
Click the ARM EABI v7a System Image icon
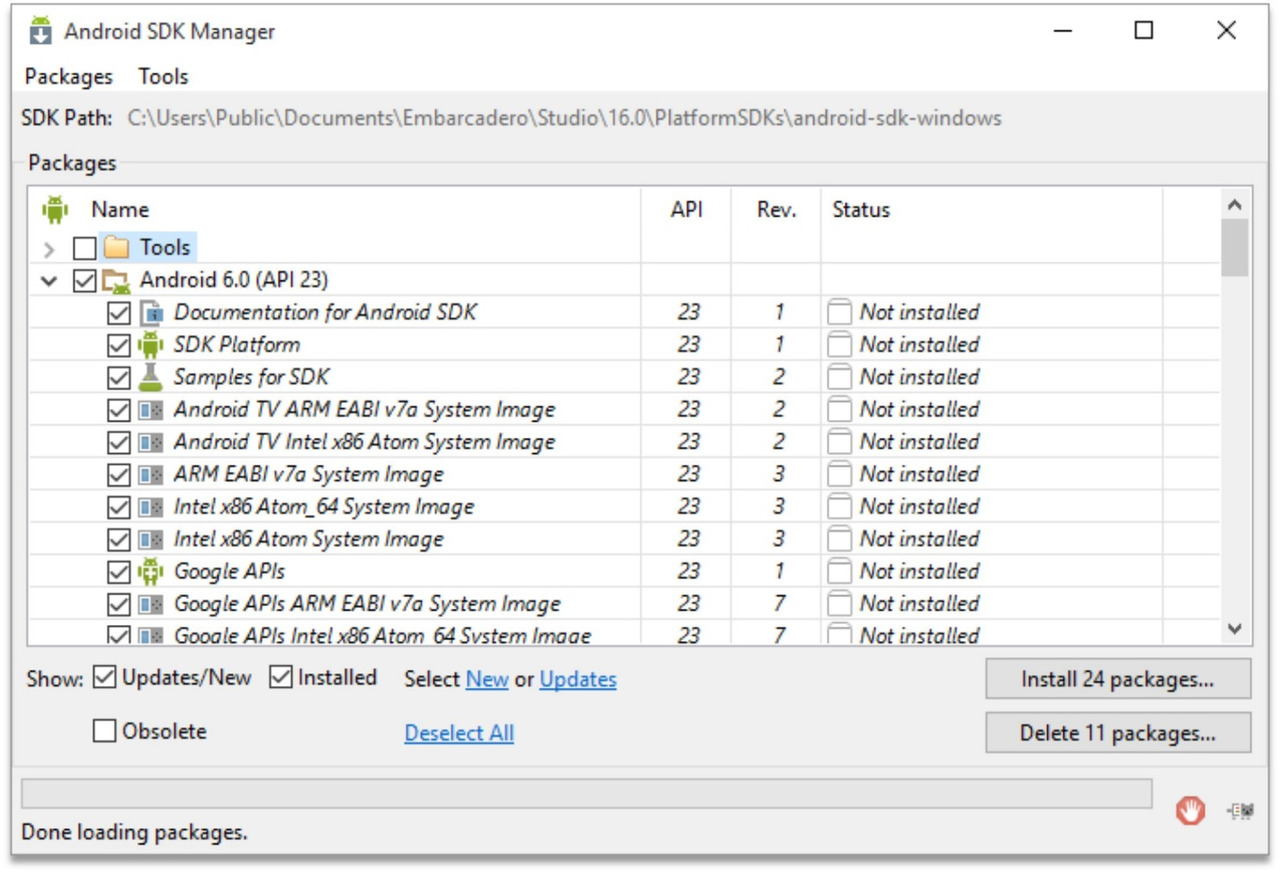pyautogui.click(x=150, y=474)
